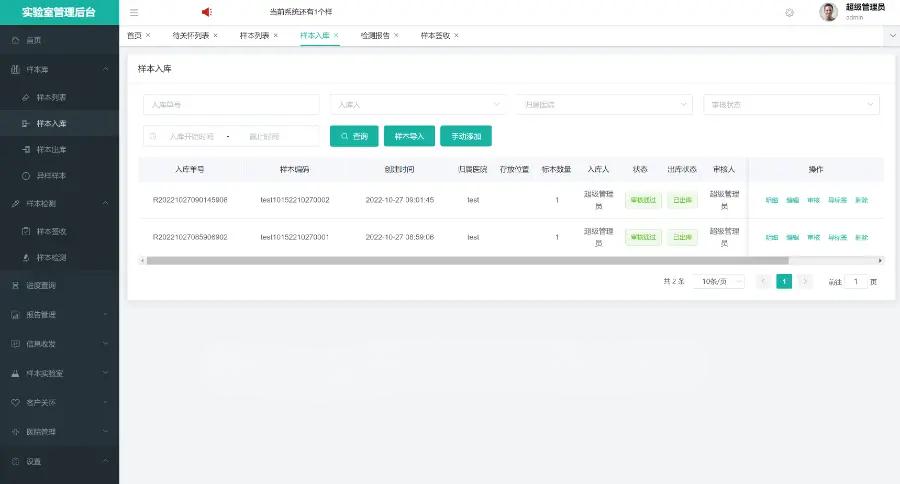Open the 审核状态 dropdown filter
Image resolution: width=900 pixels, height=484 pixels.
point(791,104)
